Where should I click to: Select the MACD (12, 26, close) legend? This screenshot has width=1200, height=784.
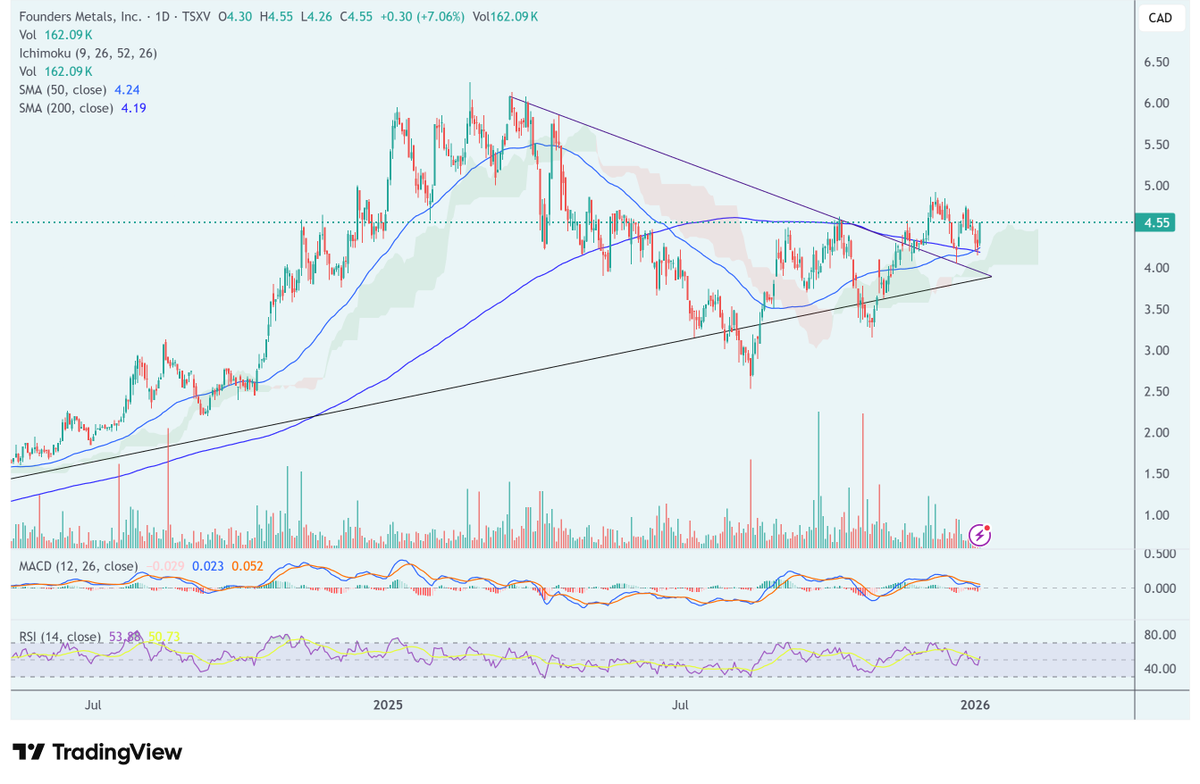(79, 566)
